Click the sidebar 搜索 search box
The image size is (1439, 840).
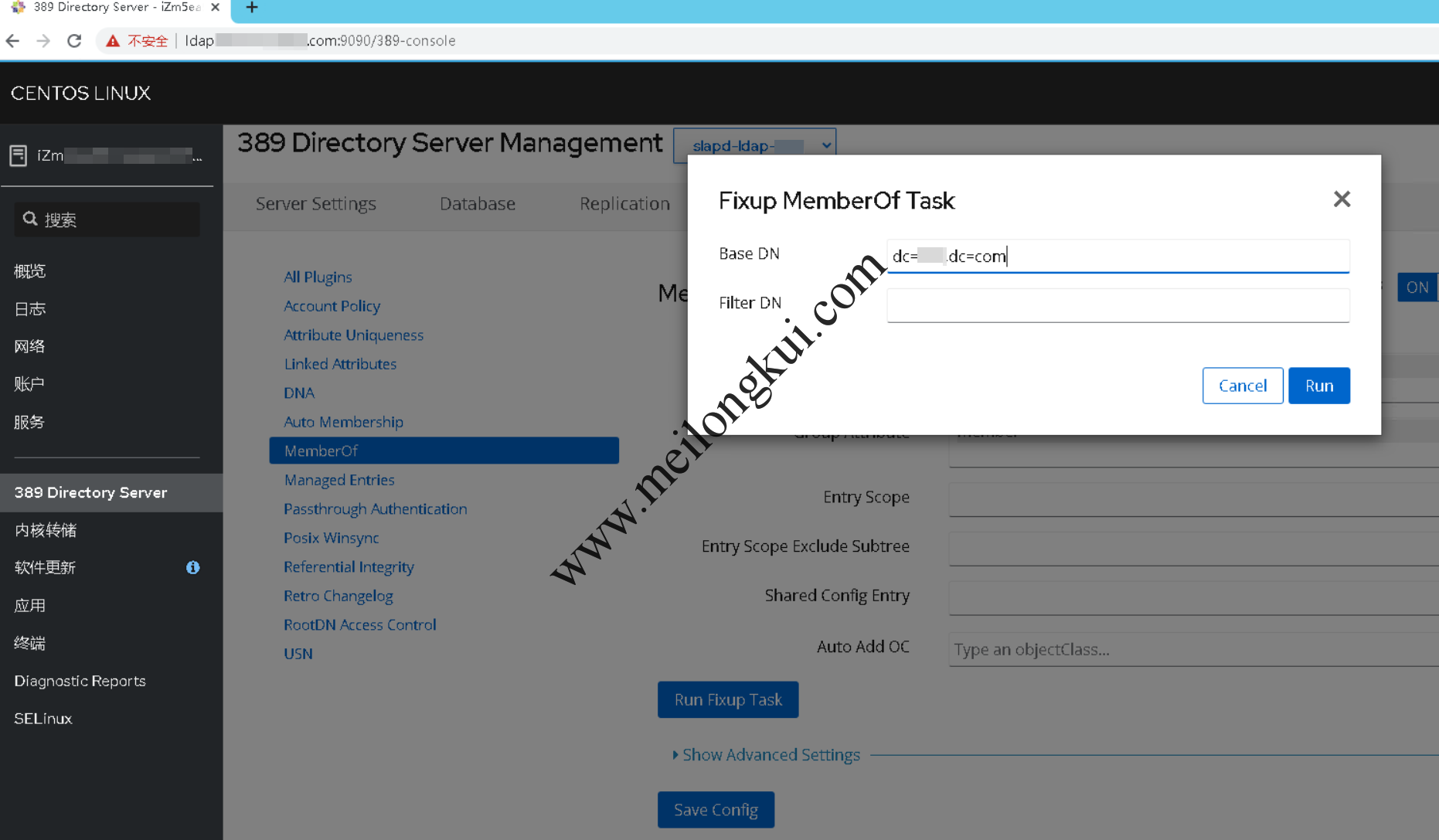point(107,219)
